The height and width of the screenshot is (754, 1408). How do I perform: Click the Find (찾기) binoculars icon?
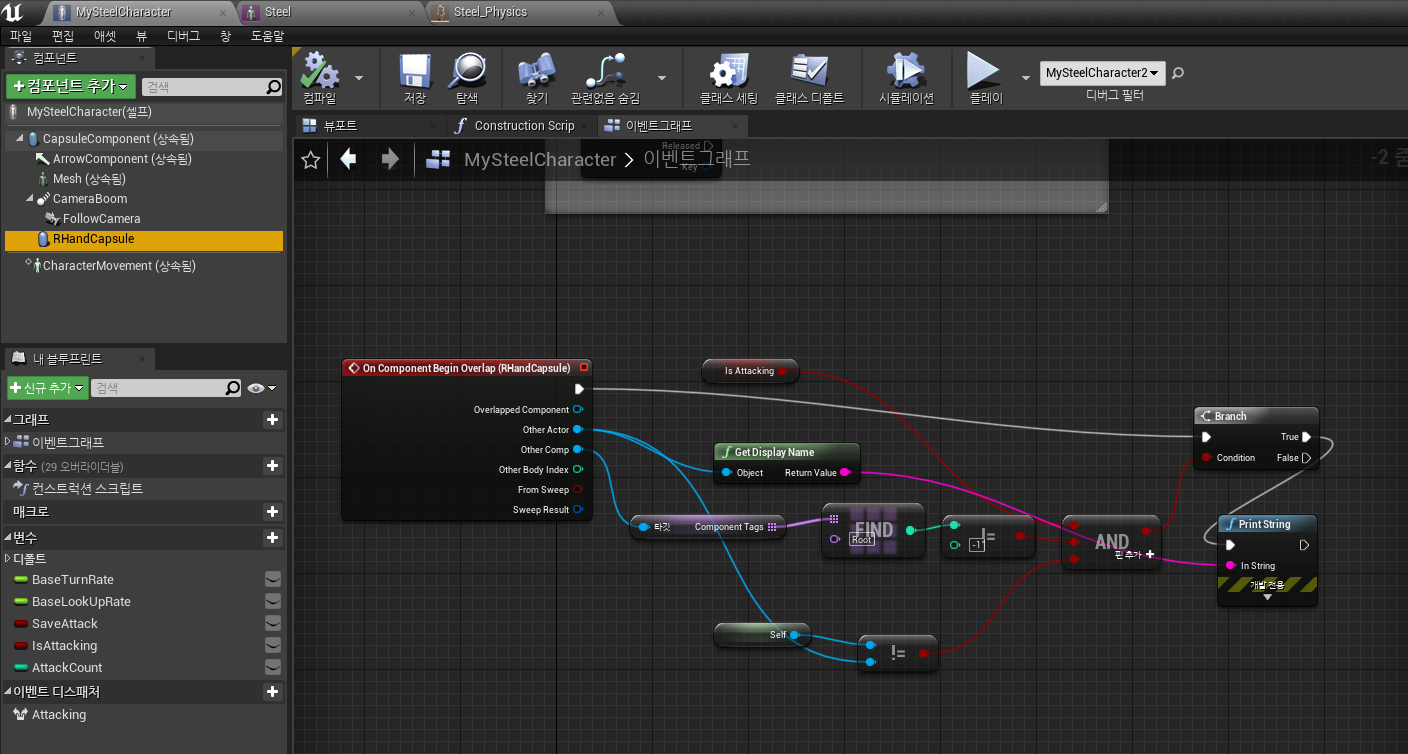537,71
